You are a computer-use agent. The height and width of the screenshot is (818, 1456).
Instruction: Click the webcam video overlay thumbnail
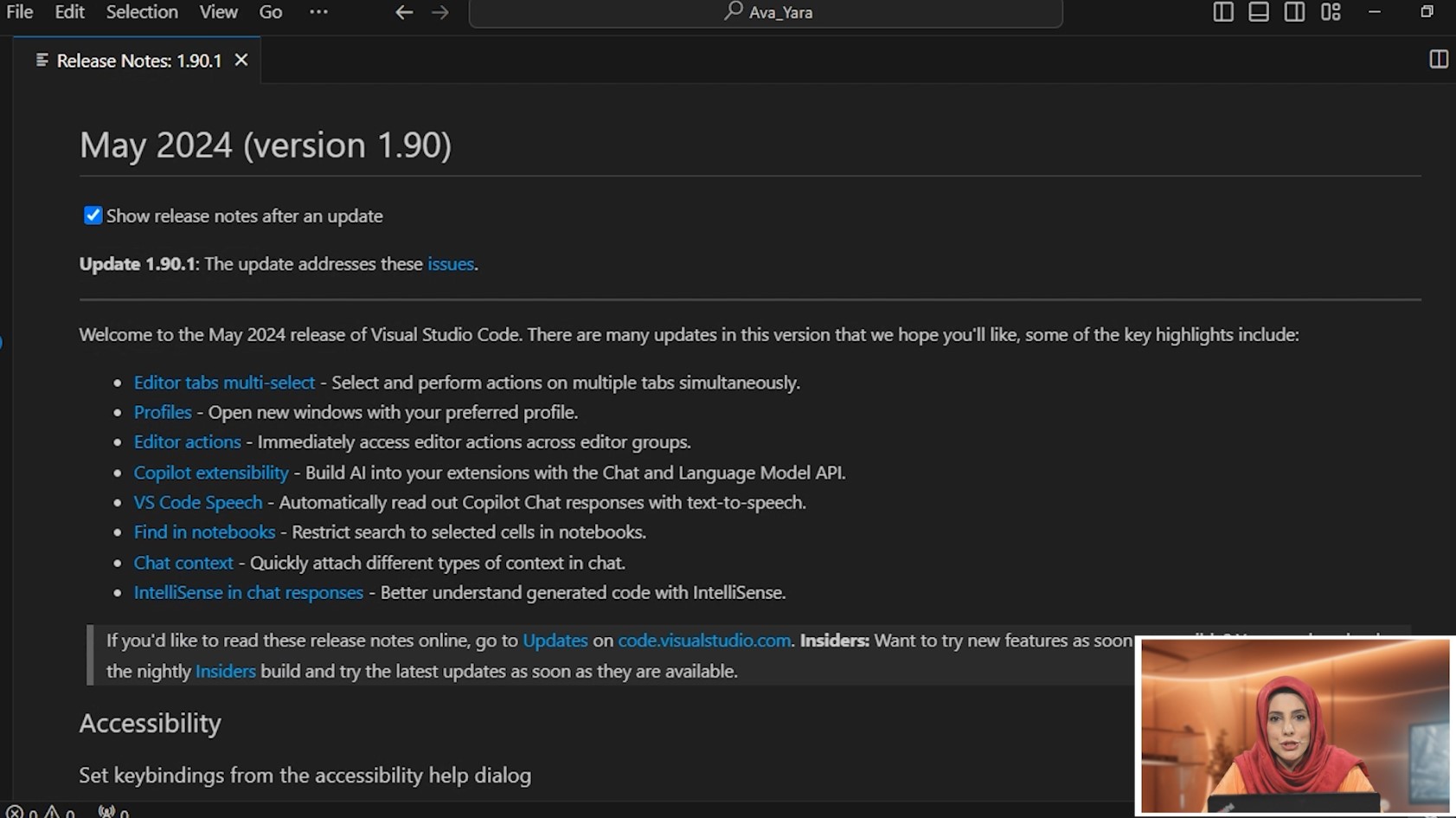click(x=1295, y=725)
